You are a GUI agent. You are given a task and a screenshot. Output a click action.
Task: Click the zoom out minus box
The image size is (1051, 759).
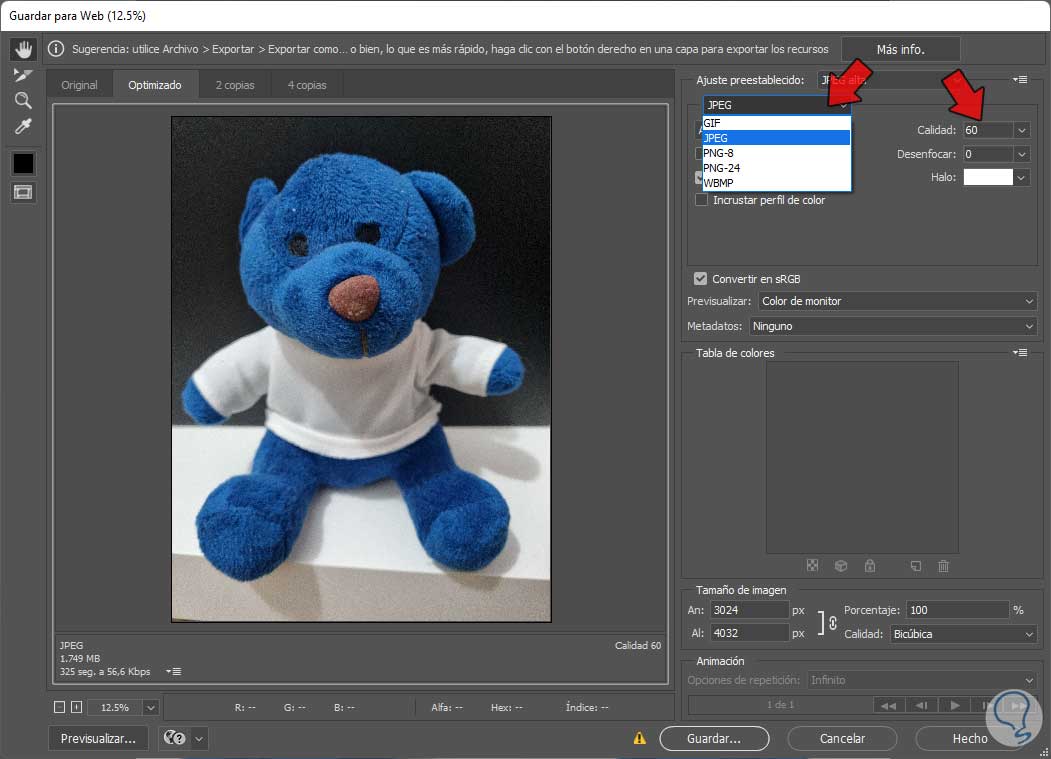60,707
